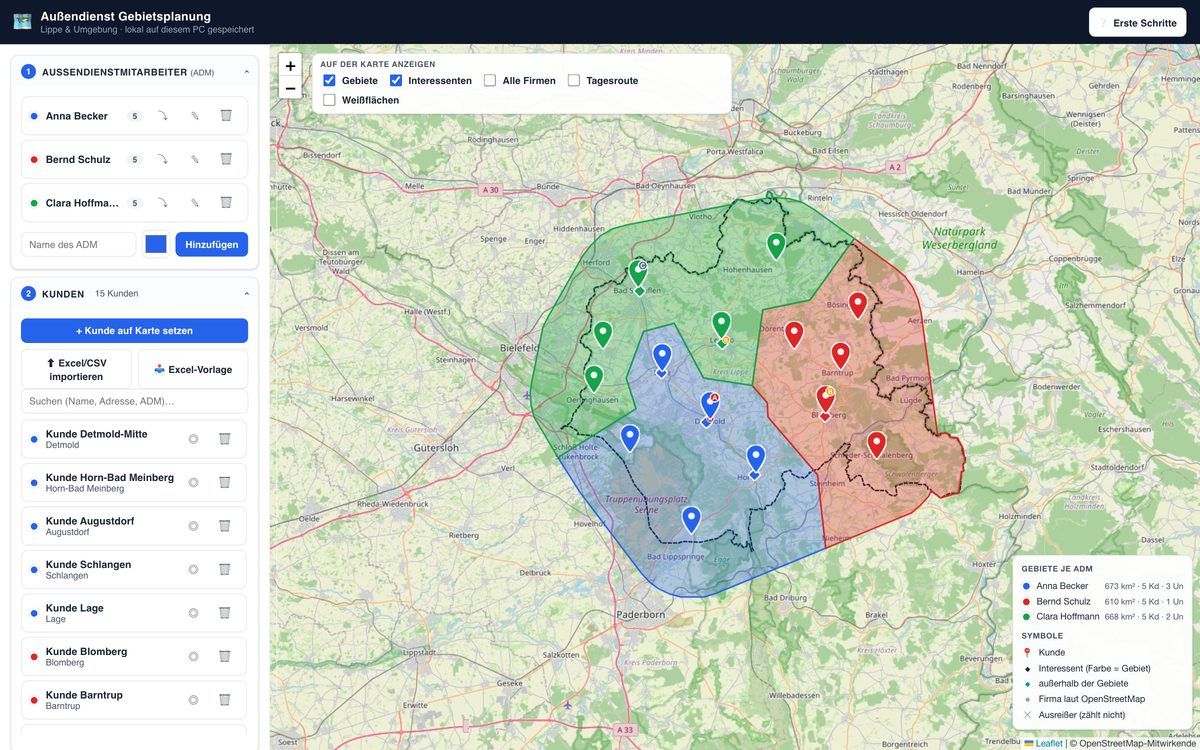Select the Kunde Horn-Bad Meinberg list entry

[134, 482]
